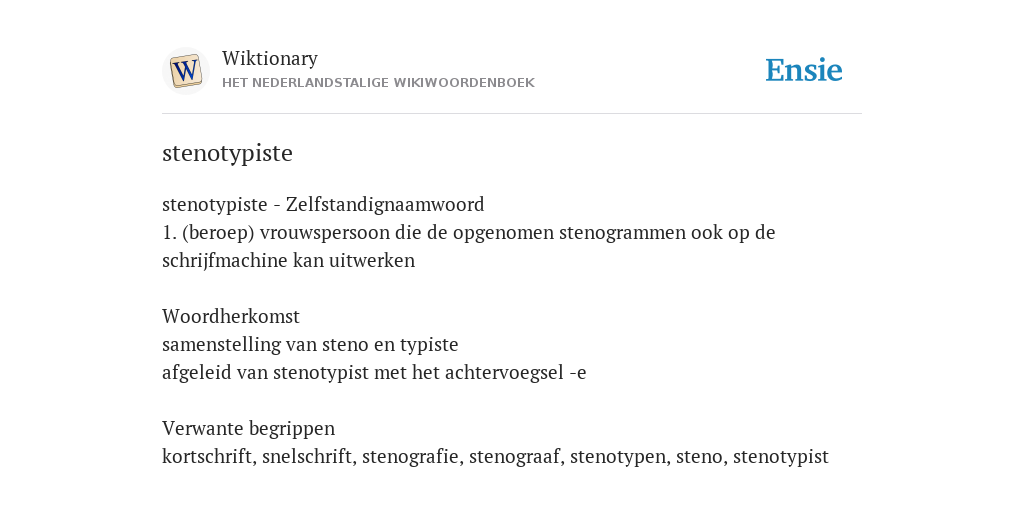Click the Wiktionary W logo icon

pos(185,71)
